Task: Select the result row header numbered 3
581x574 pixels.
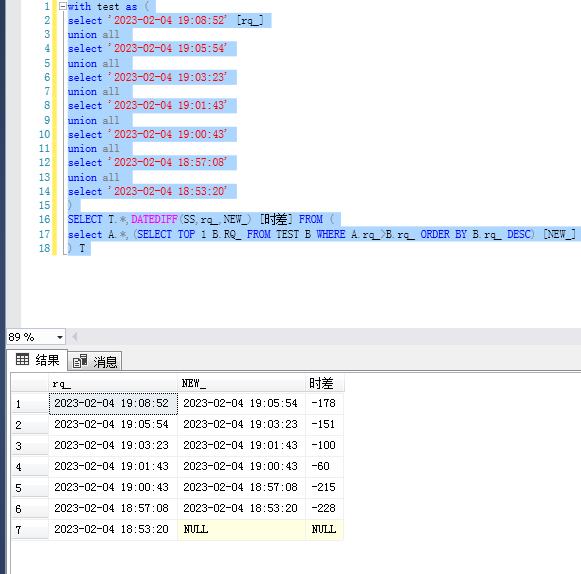Action: point(30,445)
